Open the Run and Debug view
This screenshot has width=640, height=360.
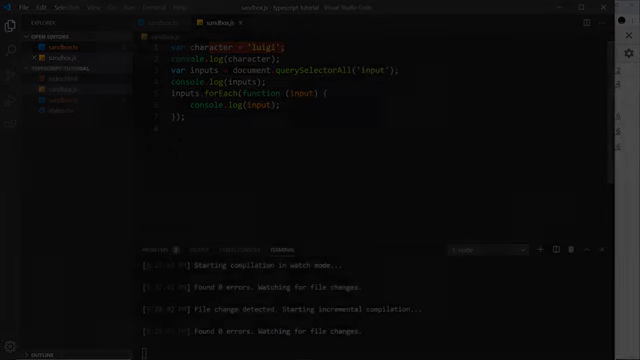pos(10,100)
